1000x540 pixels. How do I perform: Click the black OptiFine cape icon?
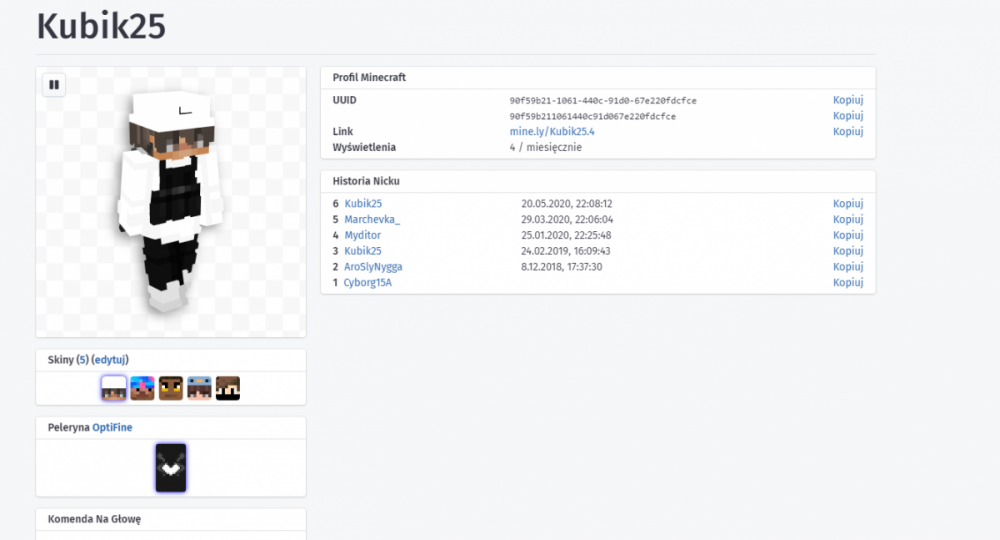point(171,467)
